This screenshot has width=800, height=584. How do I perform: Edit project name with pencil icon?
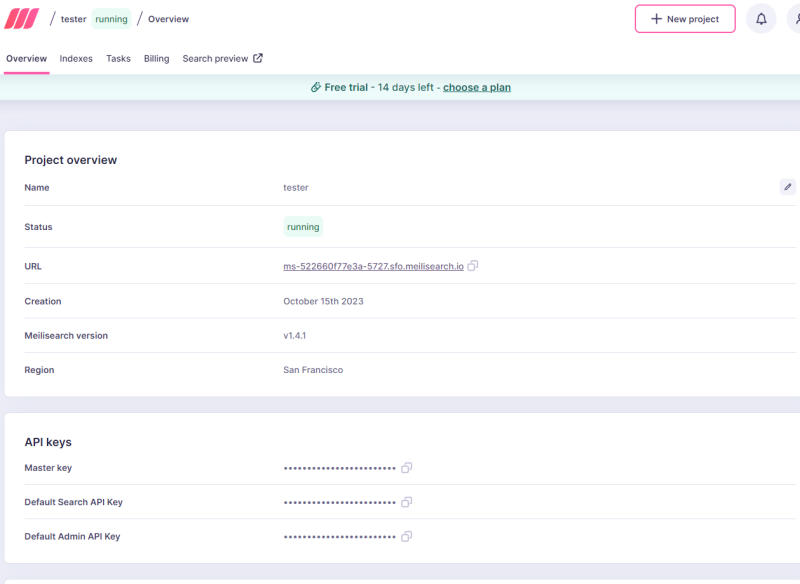787,187
